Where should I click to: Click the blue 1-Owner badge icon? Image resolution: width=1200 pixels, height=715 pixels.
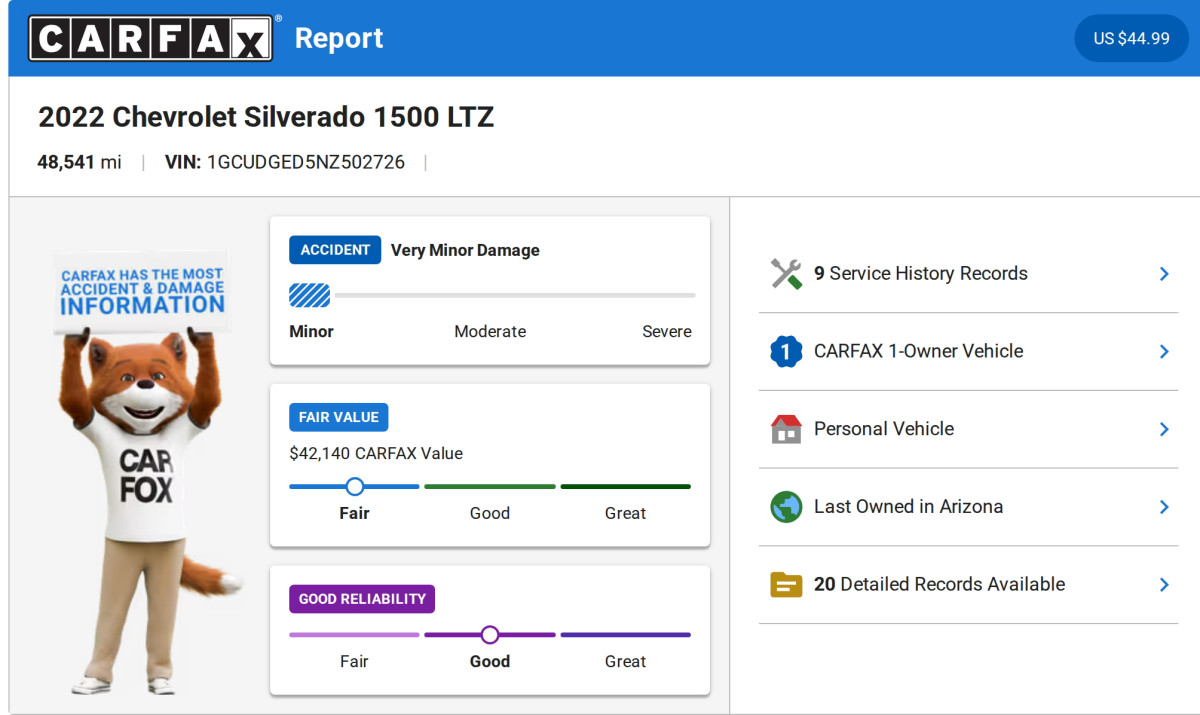786,351
